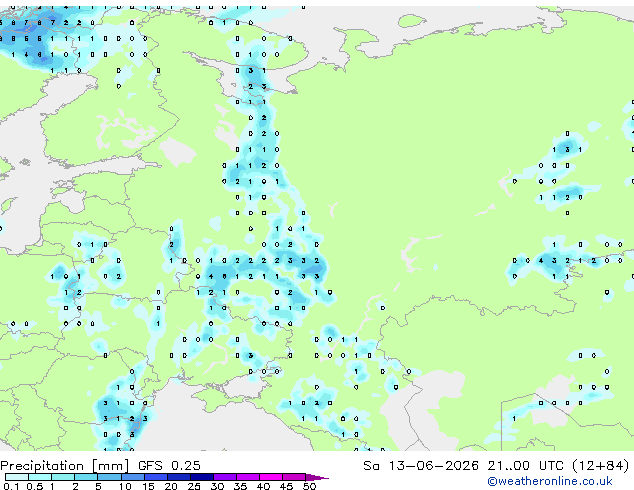Viewport: 634px width, 490px height.
Task: Click the 45 to 50 mm legend swatch
Action: pos(294,477)
